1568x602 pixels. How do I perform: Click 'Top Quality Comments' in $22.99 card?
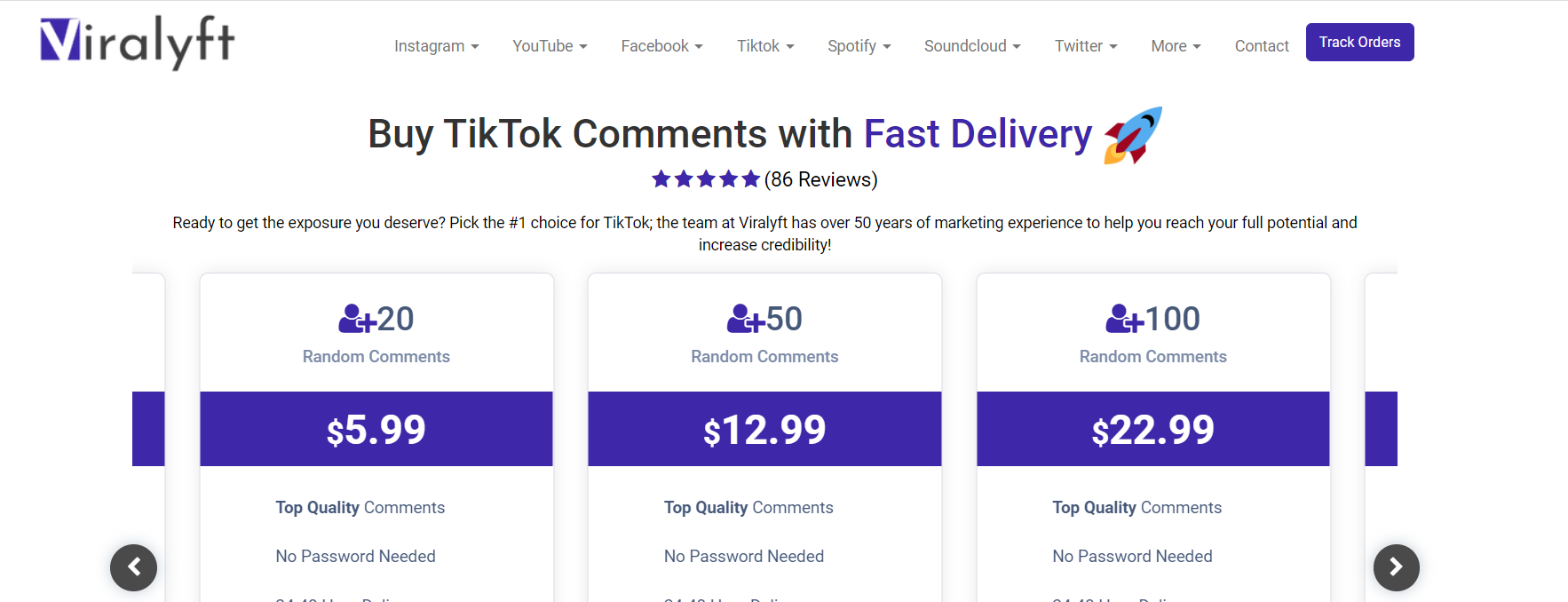click(1137, 508)
